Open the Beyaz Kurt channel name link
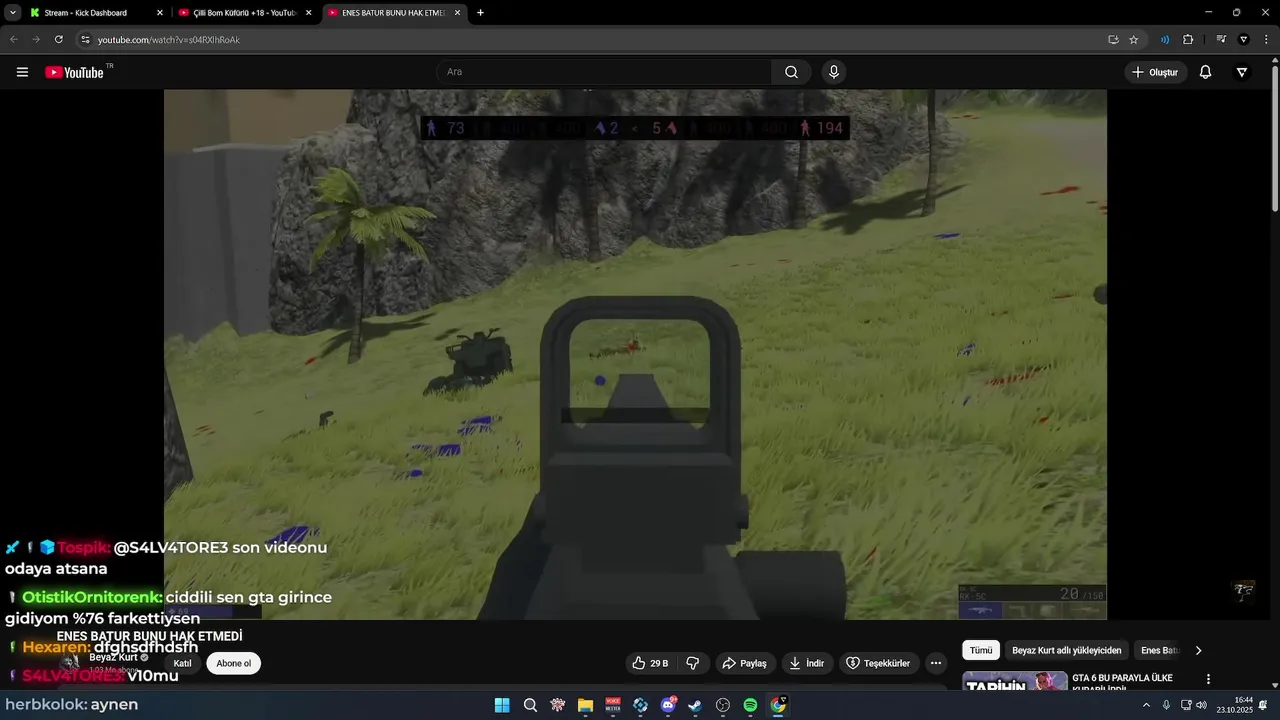 pos(113,657)
